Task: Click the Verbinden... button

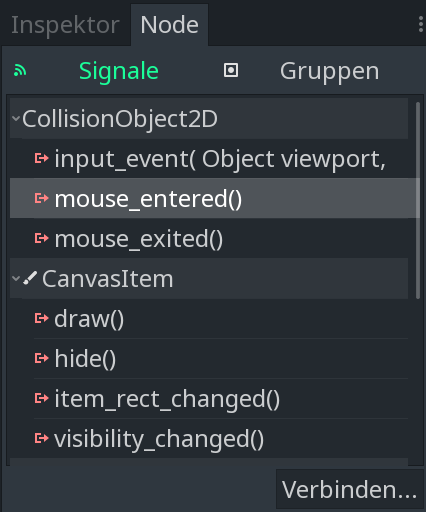Action: 349,489
